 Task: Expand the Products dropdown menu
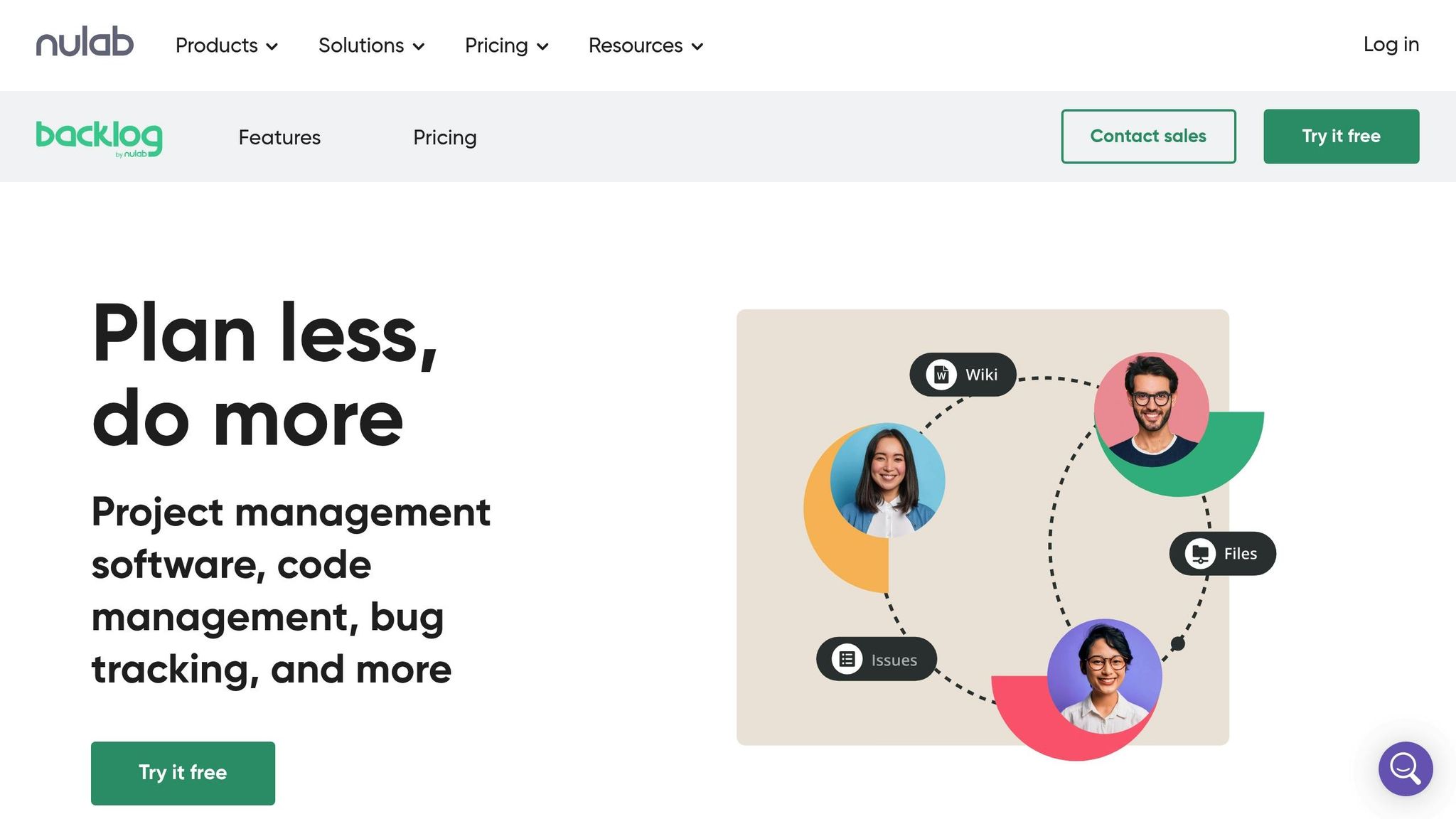(x=226, y=45)
